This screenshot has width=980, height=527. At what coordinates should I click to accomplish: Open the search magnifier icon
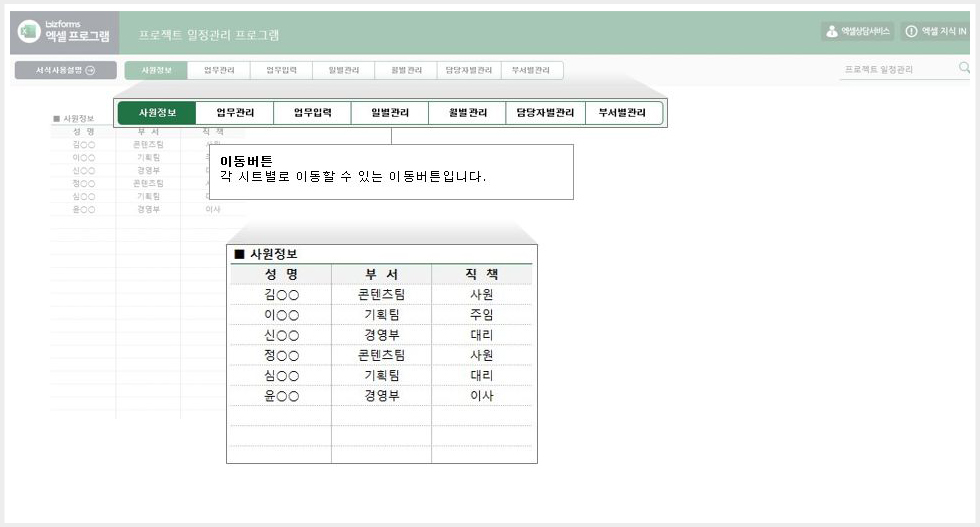point(964,68)
